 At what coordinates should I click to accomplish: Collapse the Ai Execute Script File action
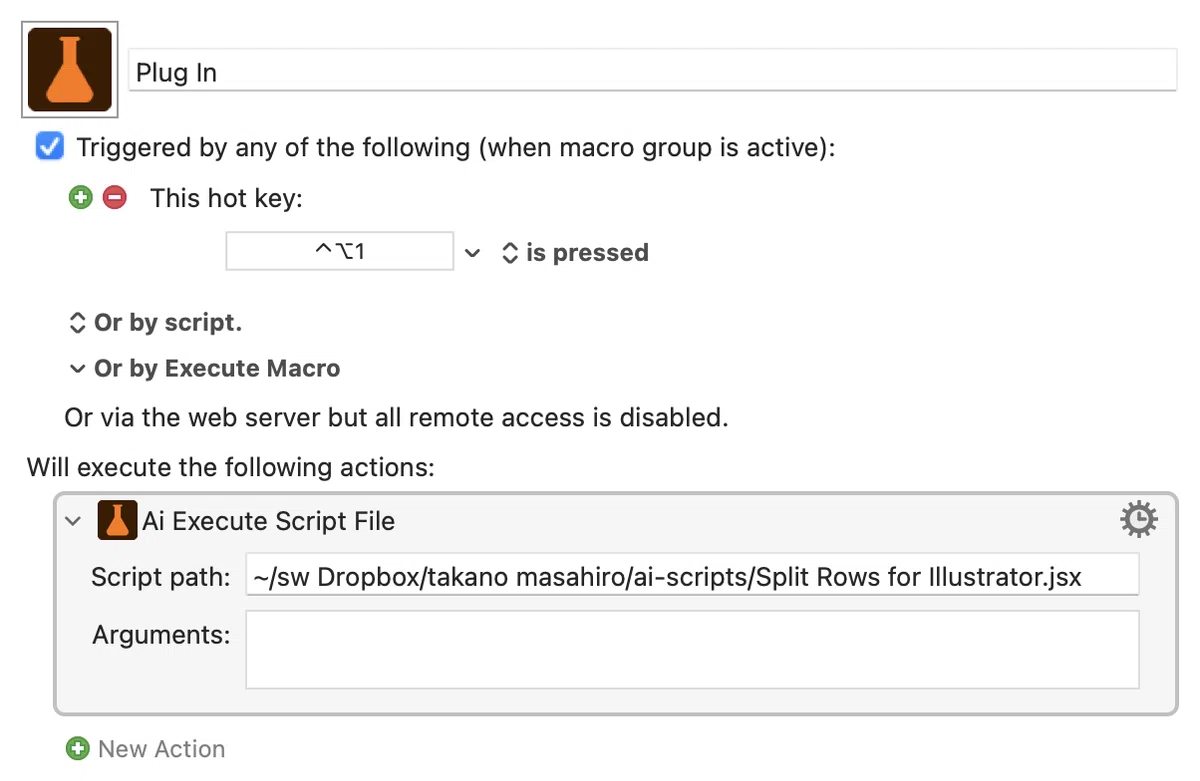tap(73, 521)
